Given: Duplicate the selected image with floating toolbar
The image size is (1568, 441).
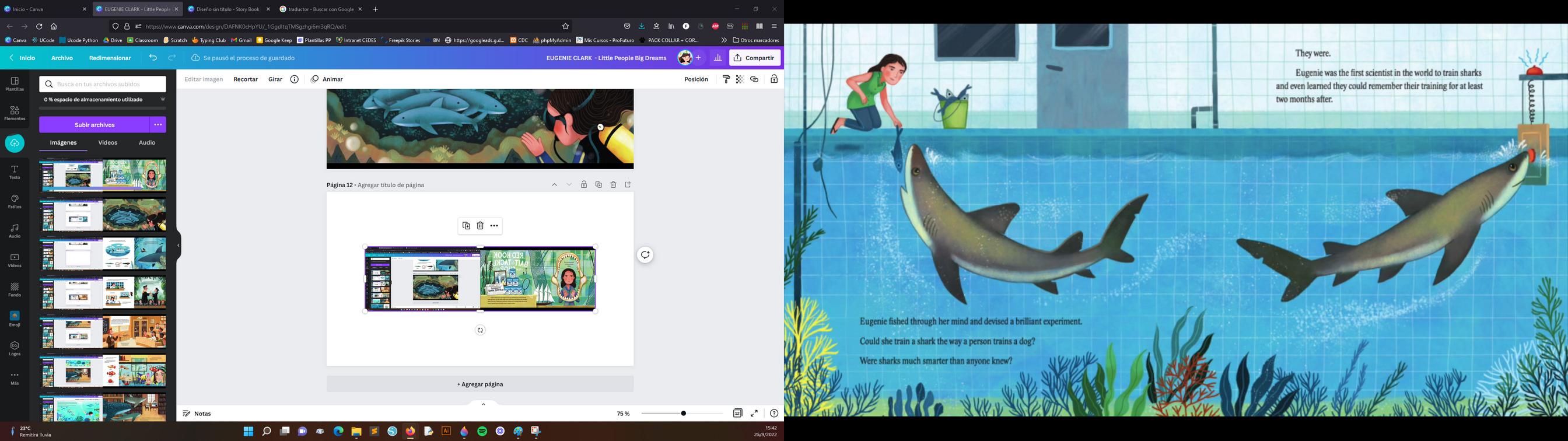Looking at the screenshot, I should pyautogui.click(x=466, y=226).
